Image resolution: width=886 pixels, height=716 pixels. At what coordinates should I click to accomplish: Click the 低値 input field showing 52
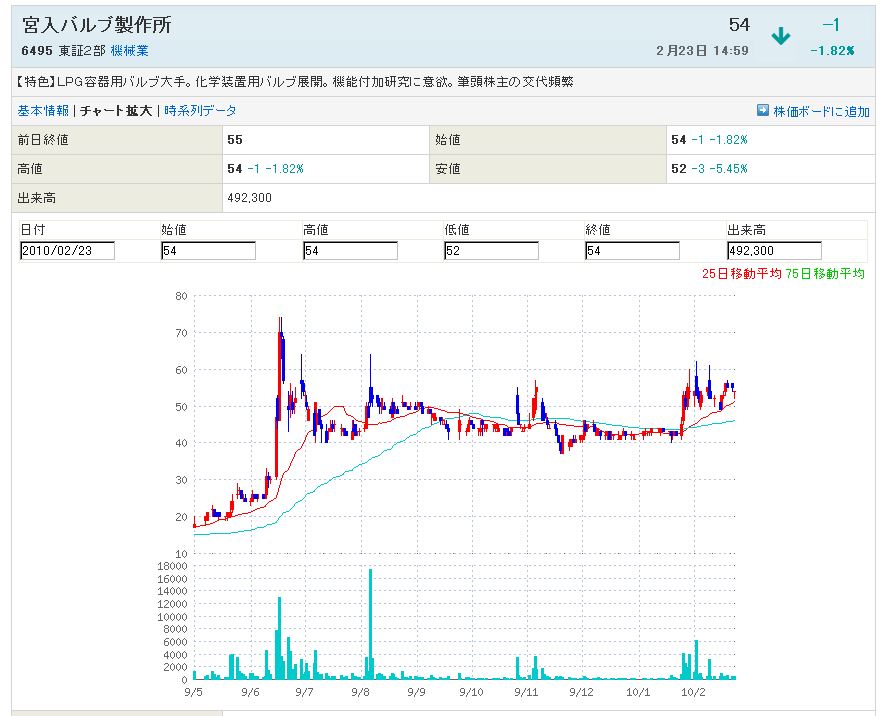[492, 251]
